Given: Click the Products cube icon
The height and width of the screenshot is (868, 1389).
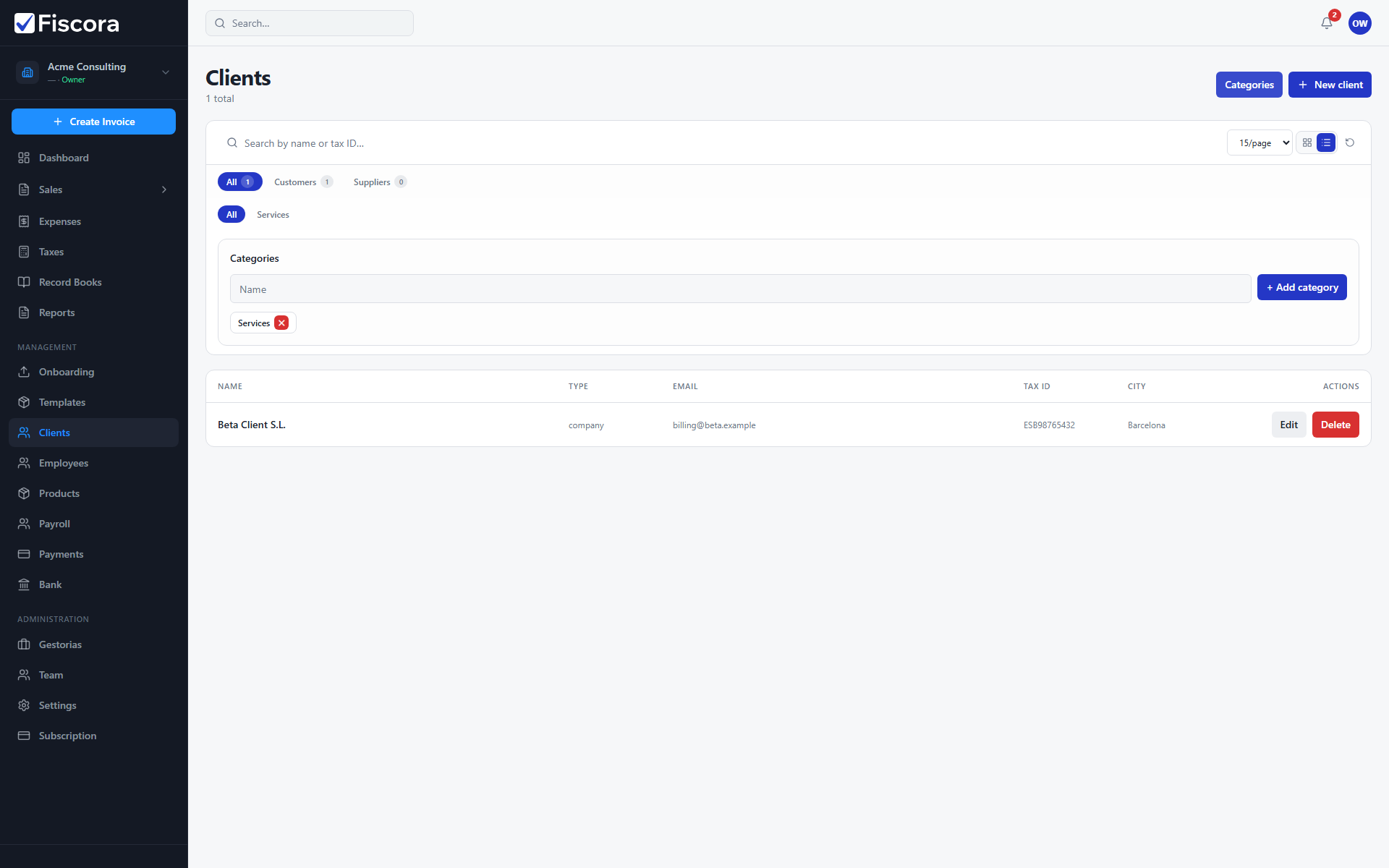Looking at the screenshot, I should tap(24, 493).
